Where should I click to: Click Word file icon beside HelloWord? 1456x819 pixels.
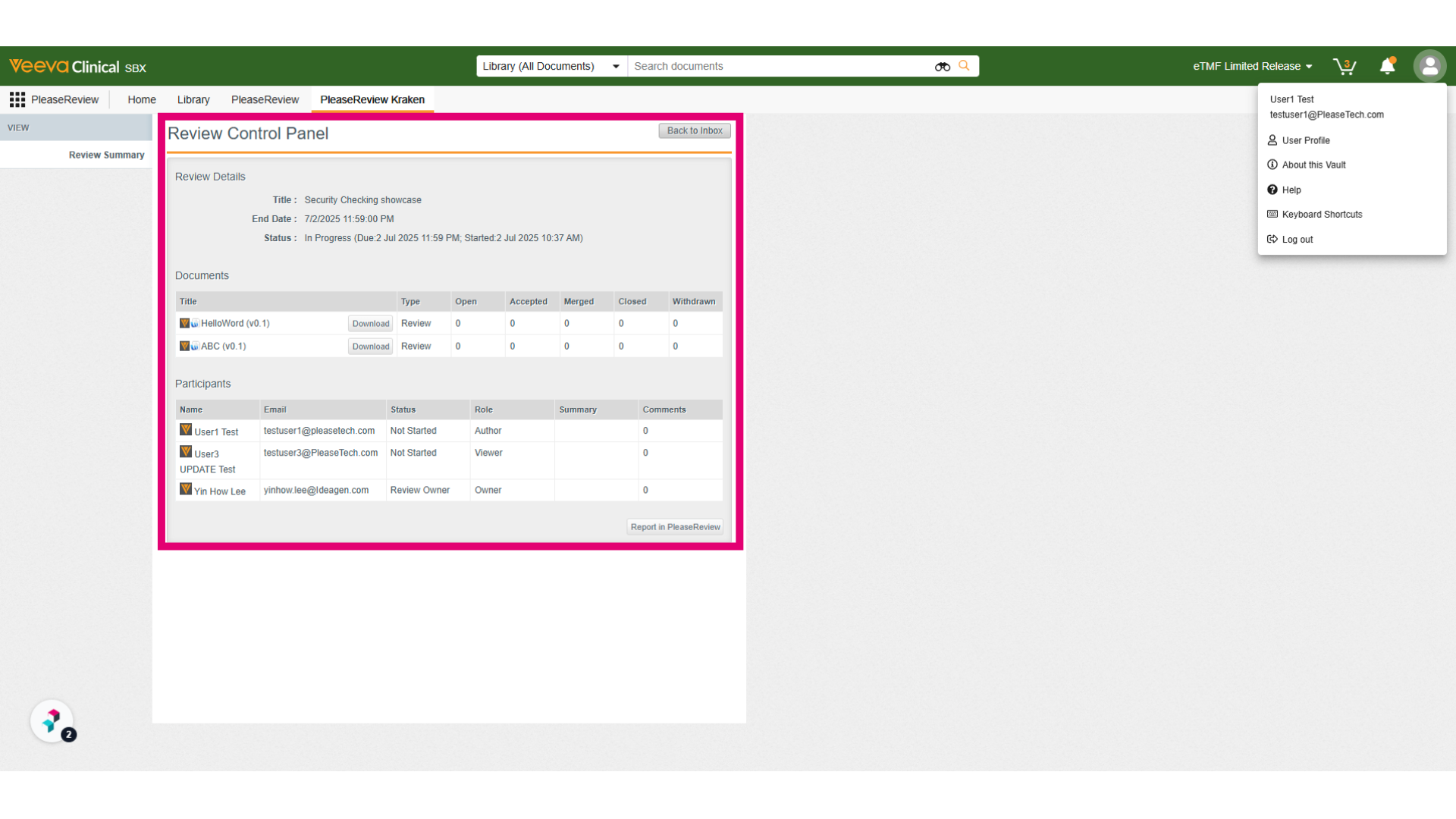[195, 323]
